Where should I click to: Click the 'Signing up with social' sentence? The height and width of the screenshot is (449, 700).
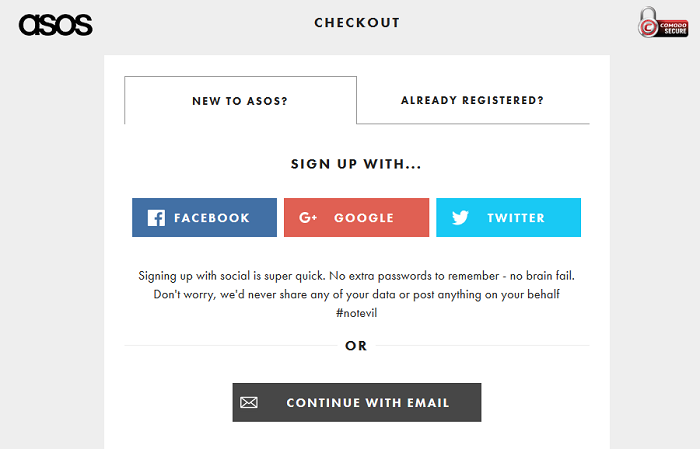pos(357,275)
